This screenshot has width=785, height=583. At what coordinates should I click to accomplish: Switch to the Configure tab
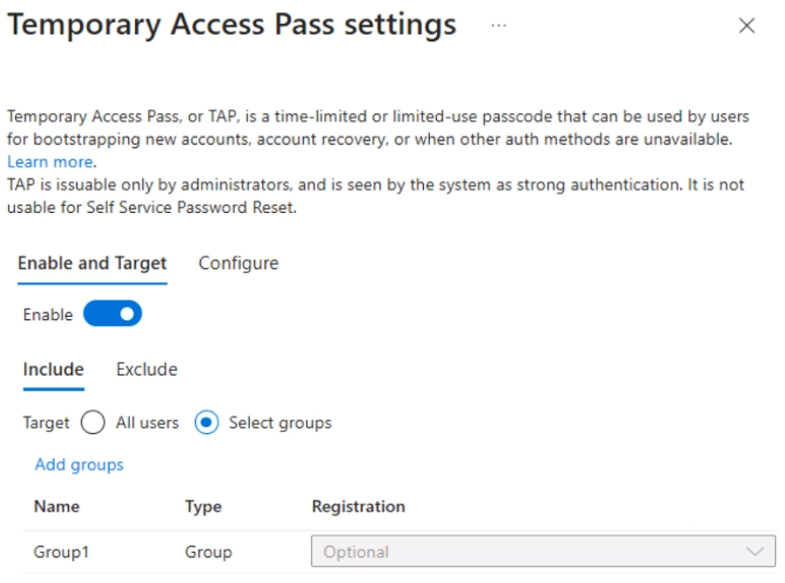238,264
